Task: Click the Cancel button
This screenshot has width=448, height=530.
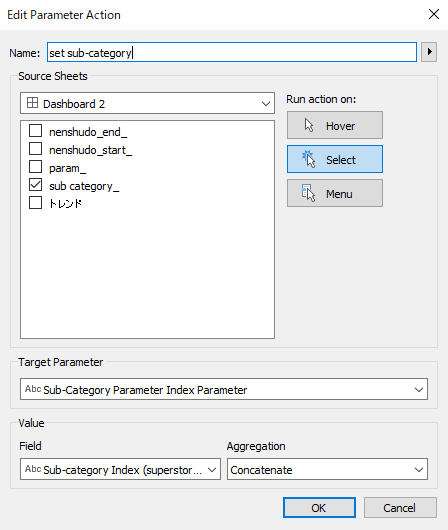Action: click(400, 507)
